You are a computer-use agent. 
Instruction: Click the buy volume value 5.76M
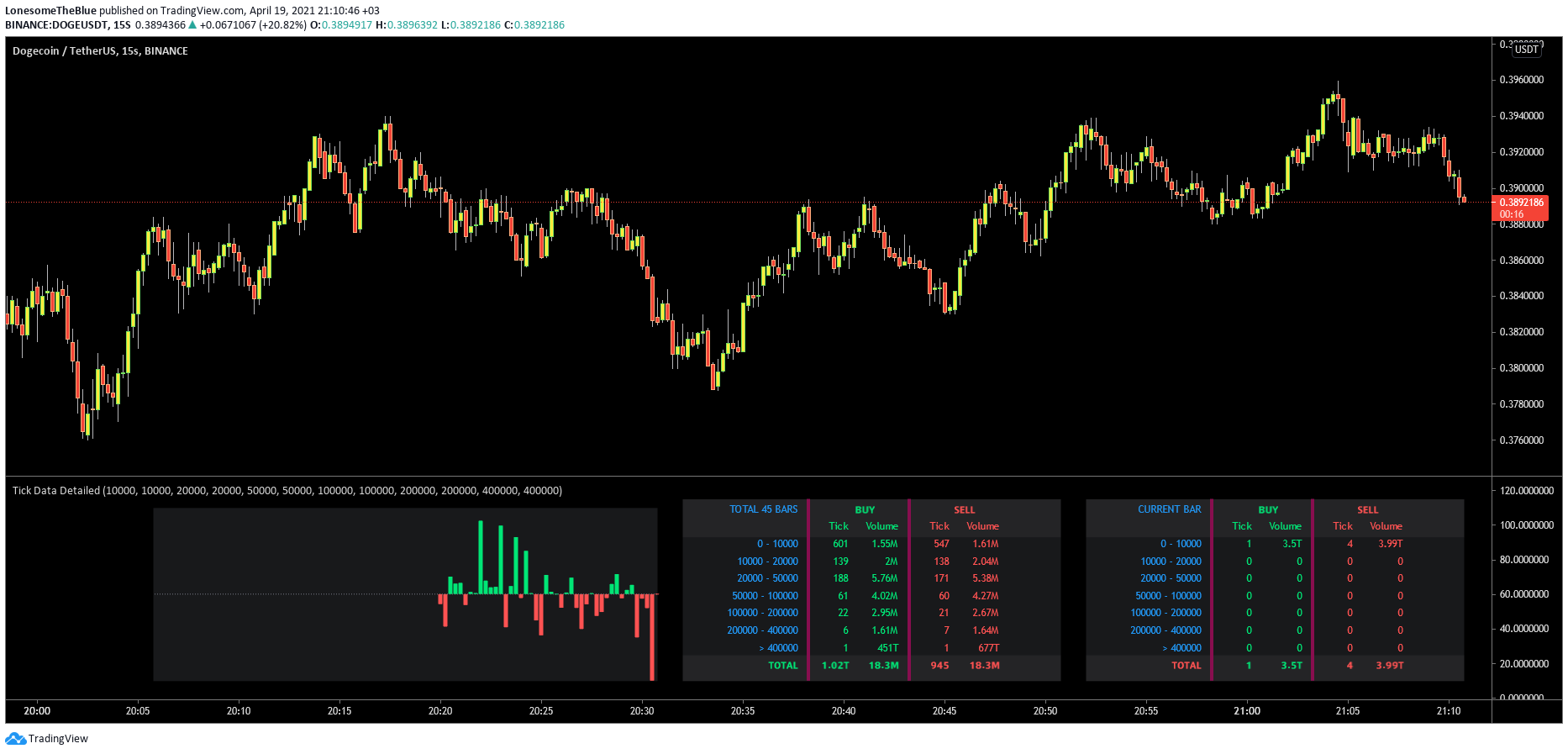[x=885, y=578]
